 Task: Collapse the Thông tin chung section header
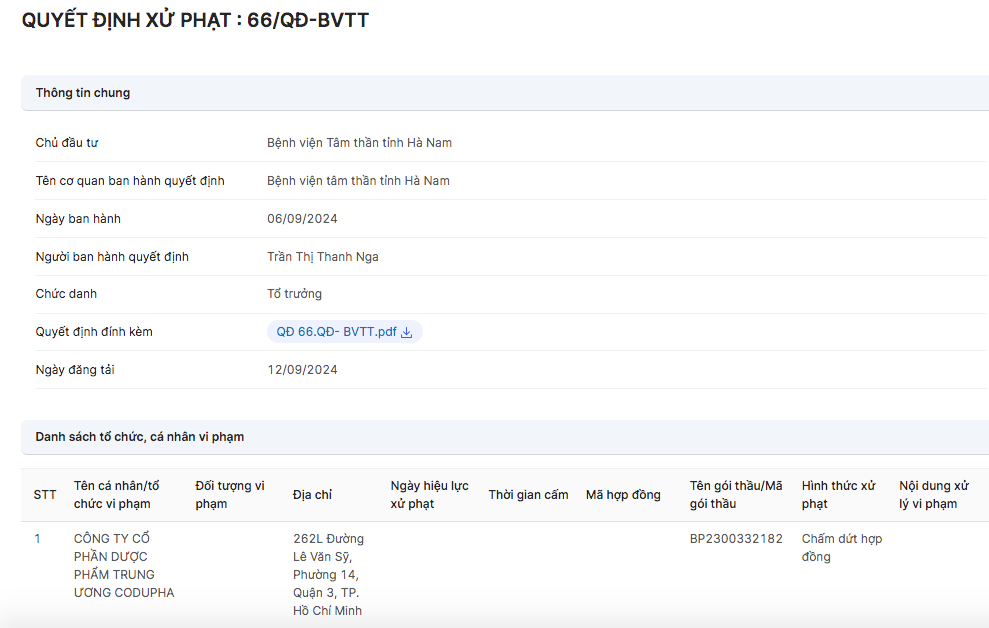(x=83, y=93)
